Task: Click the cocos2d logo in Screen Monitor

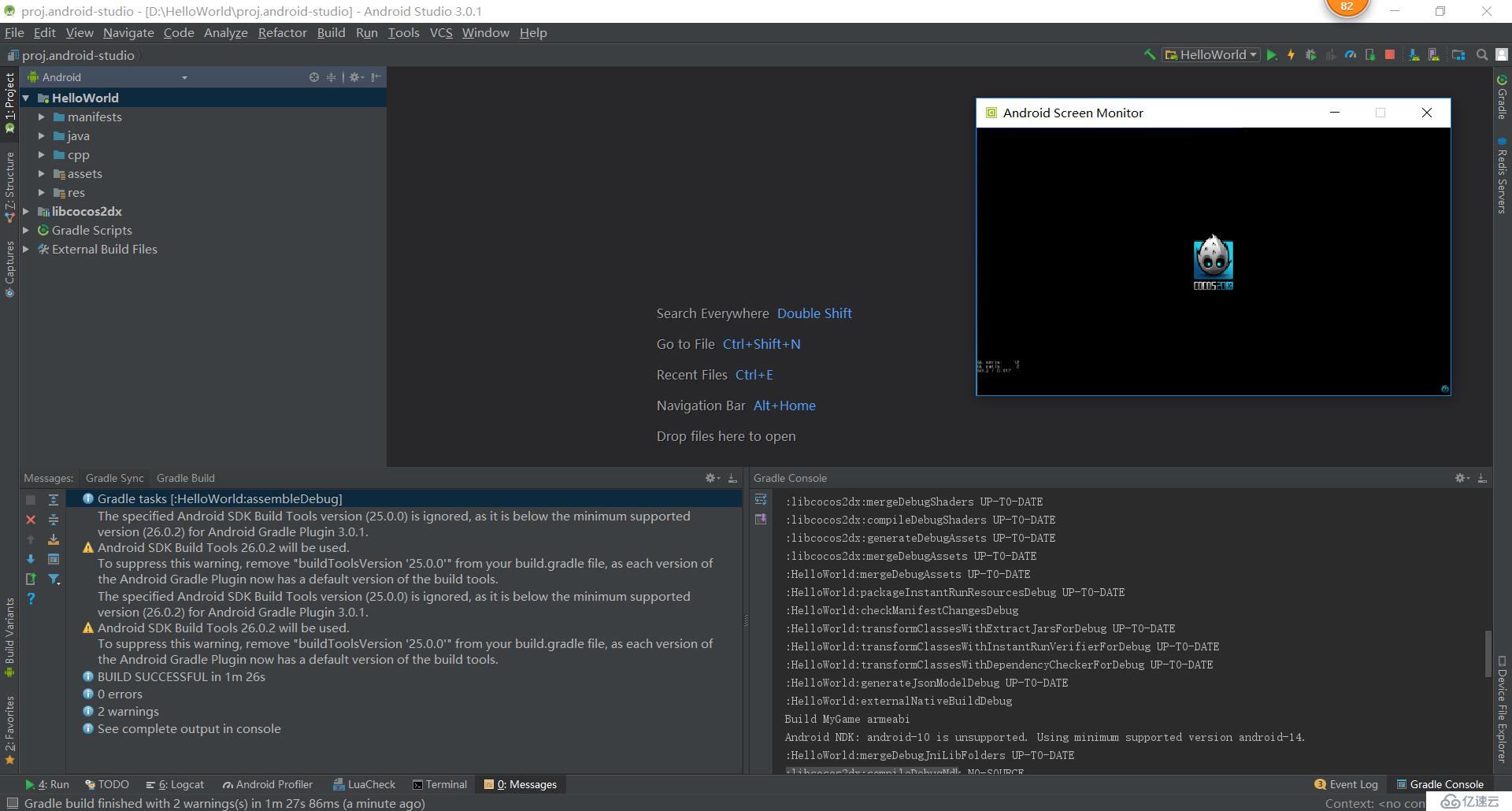Action: pos(1214,263)
